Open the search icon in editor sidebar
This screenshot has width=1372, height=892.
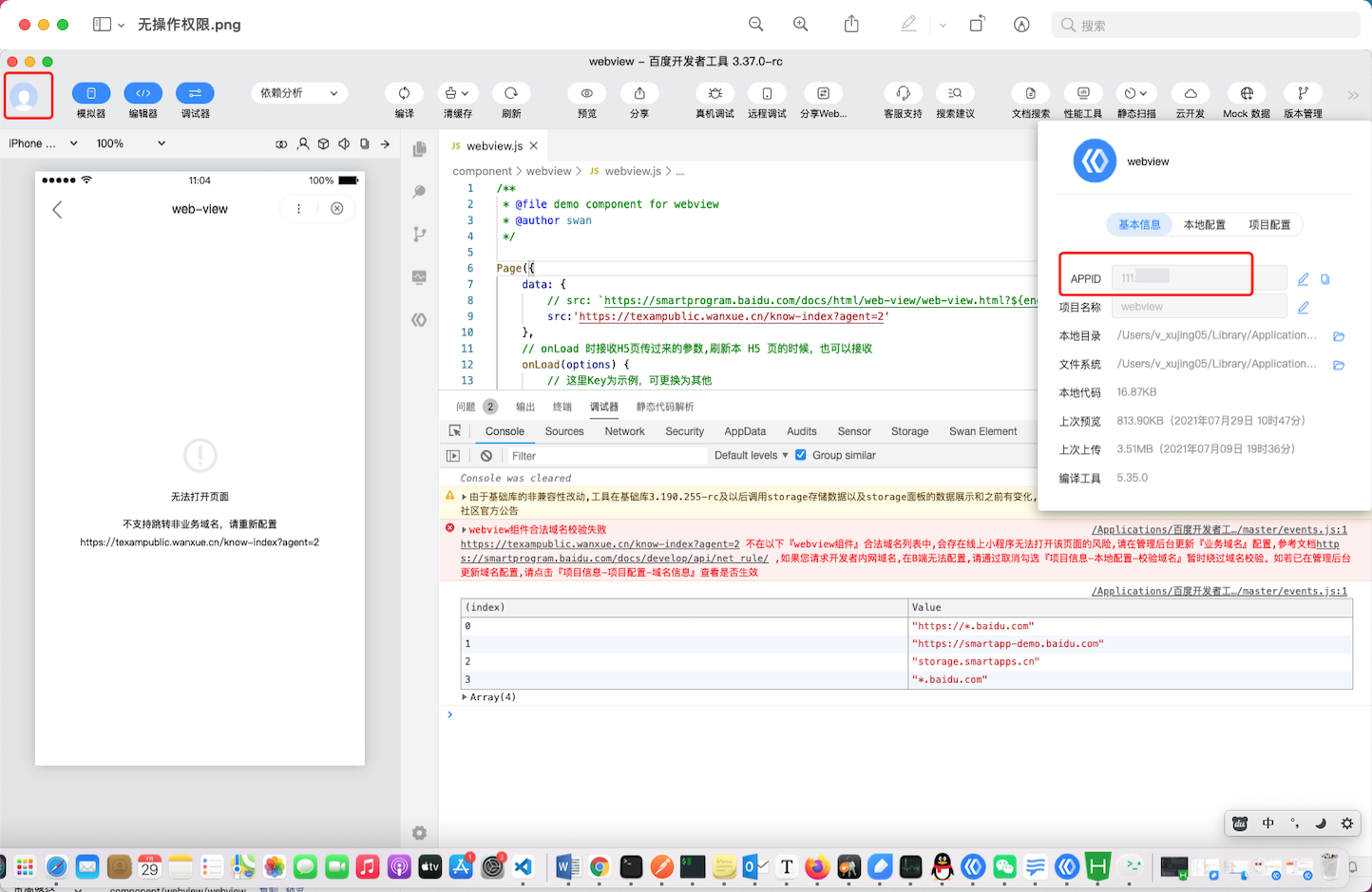[x=419, y=192]
